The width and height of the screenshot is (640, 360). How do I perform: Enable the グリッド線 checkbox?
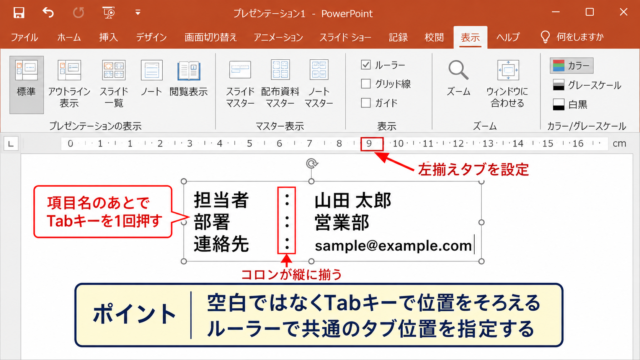[x=366, y=84]
